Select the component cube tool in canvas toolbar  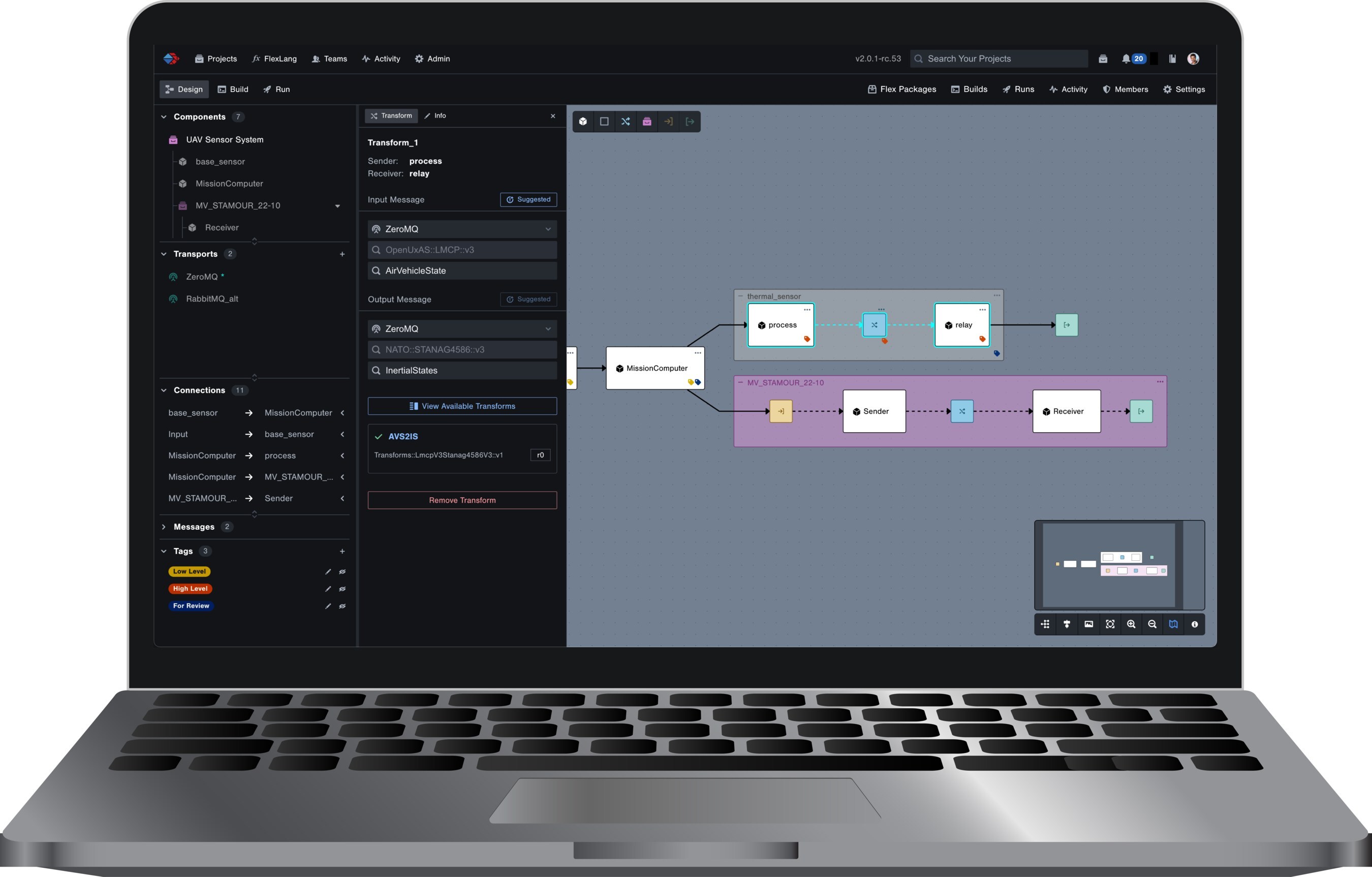583,122
